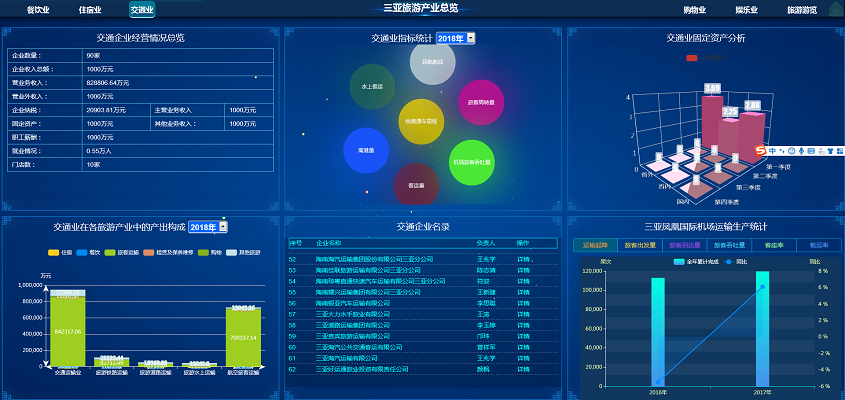Select 旅客到达量 airport tab

684,245
